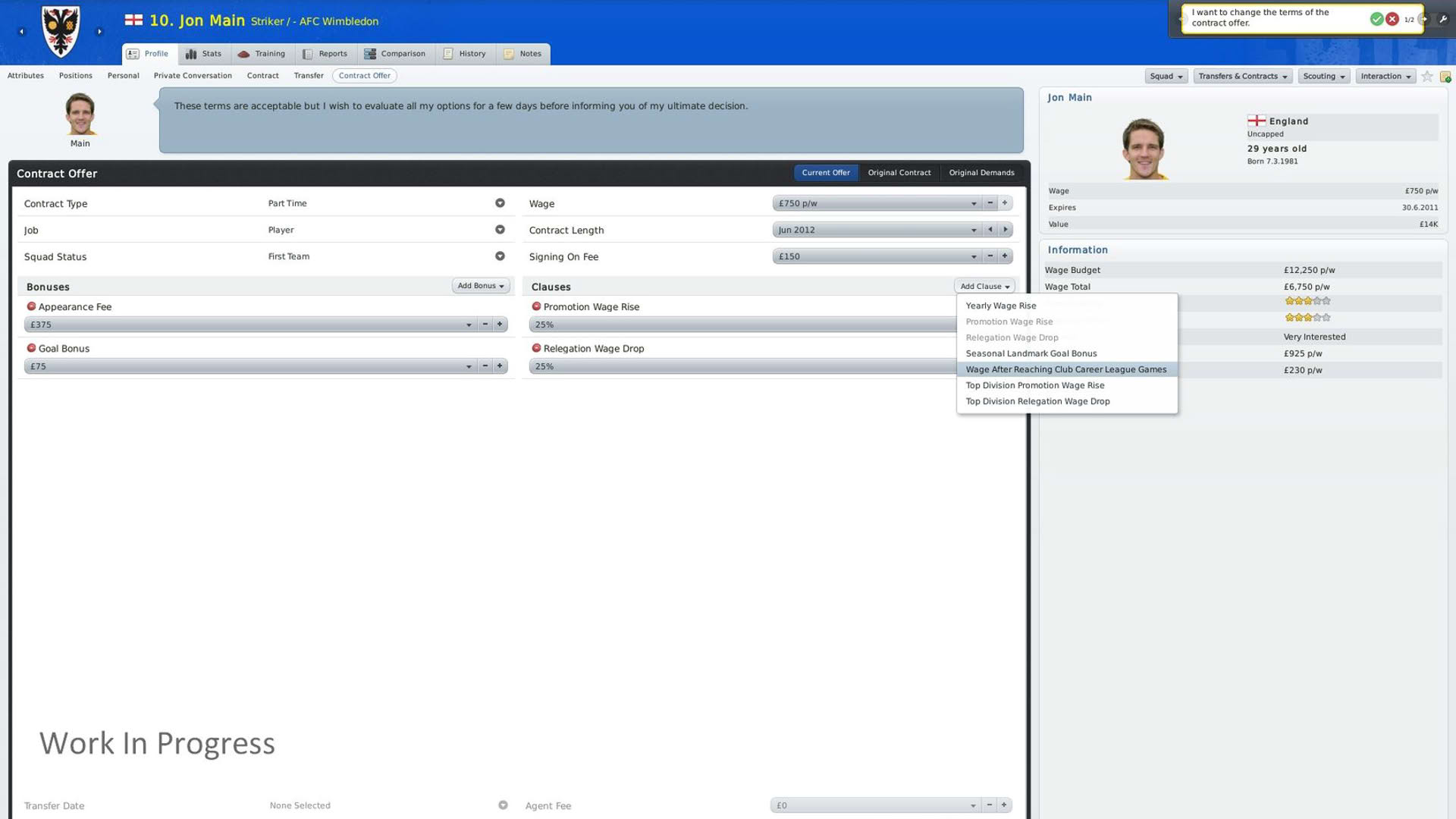The image size is (1456, 819).
Task: Accept the hint with green check icon
Action: pyautogui.click(x=1376, y=19)
